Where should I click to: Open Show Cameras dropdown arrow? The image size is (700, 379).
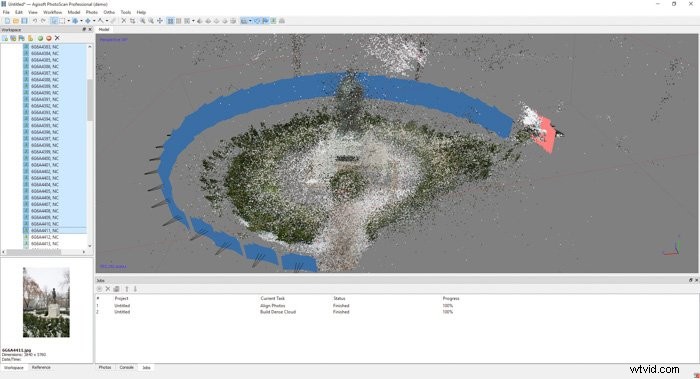click(250, 21)
